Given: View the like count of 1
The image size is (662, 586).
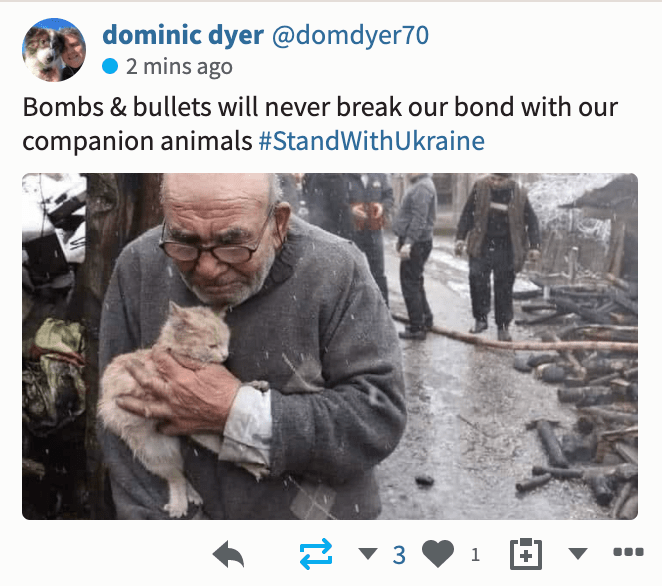Looking at the screenshot, I should [475, 555].
